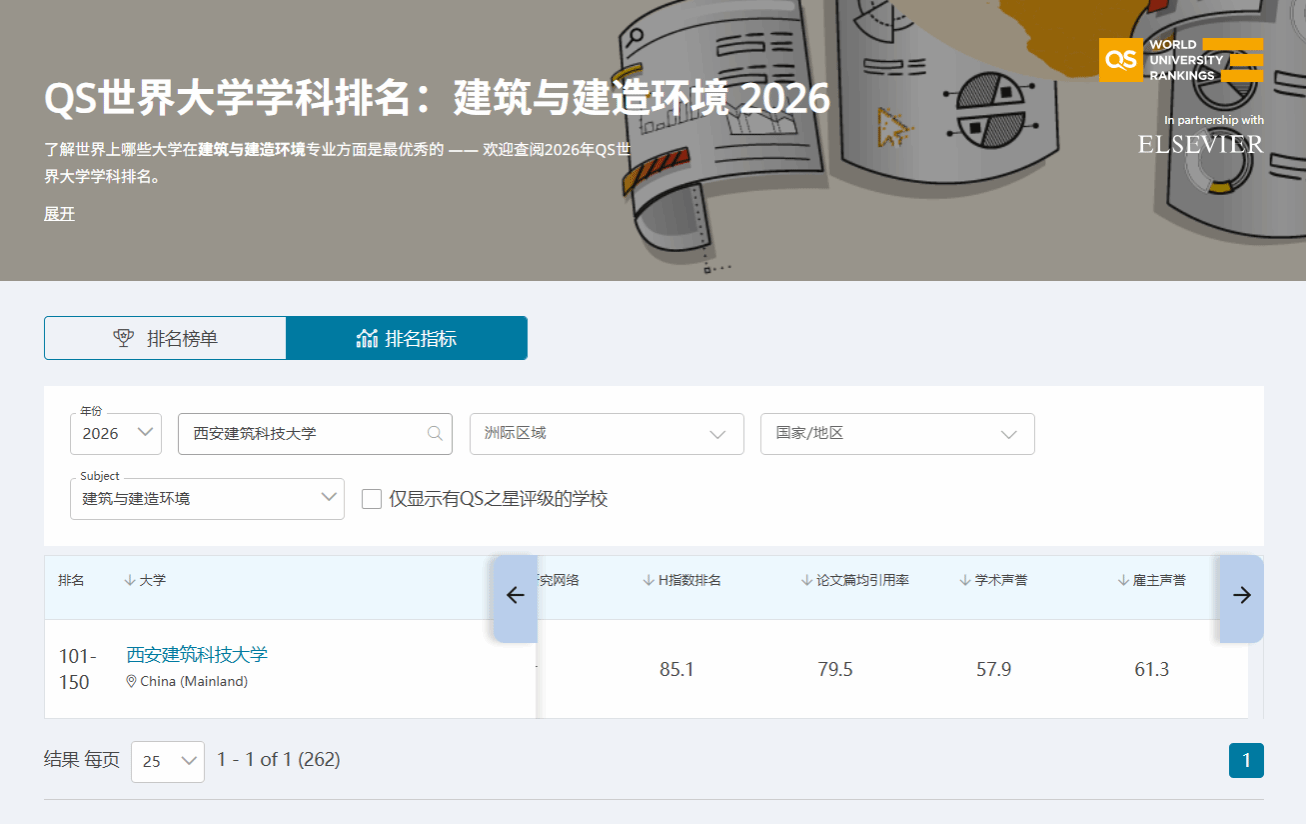Sort the 大学 column
The height and width of the screenshot is (824, 1306).
pos(145,581)
